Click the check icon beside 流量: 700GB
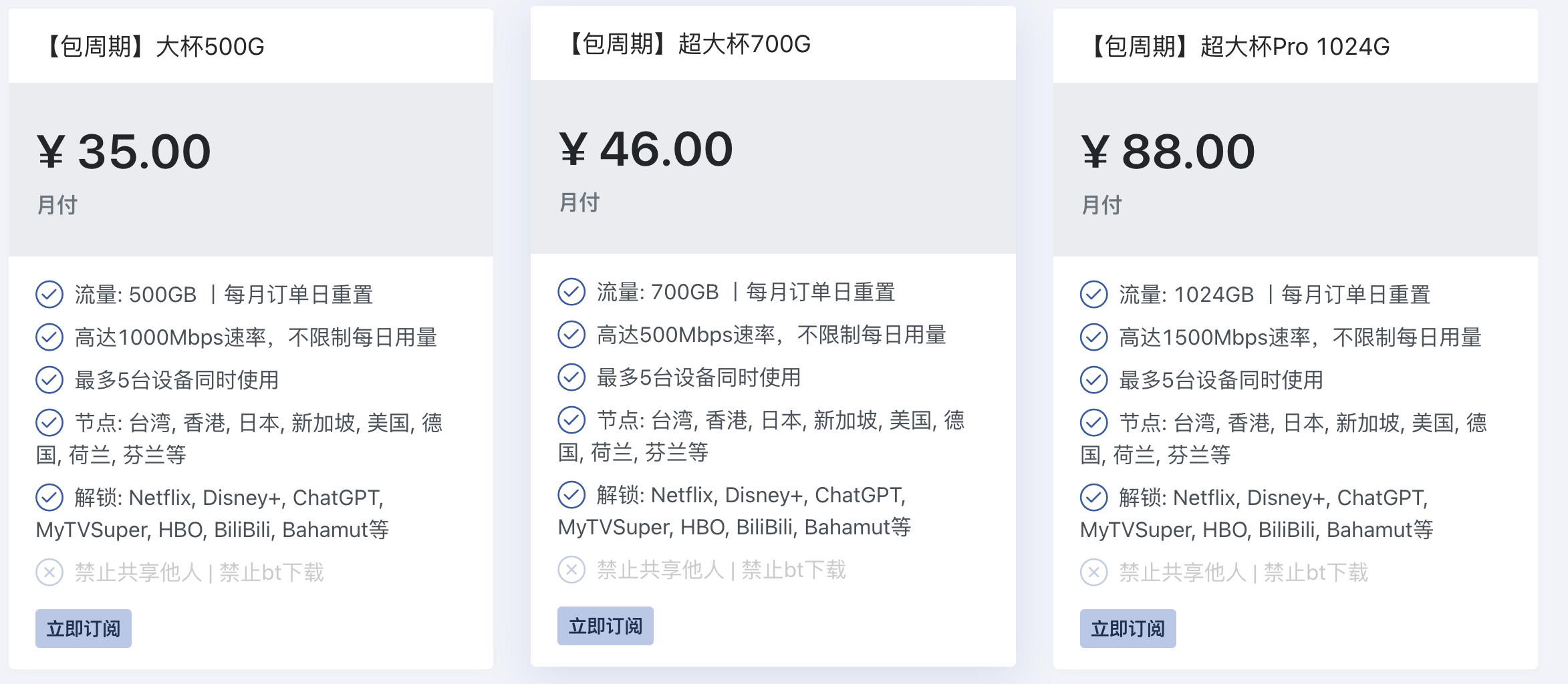The image size is (1568, 684). (x=571, y=292)
